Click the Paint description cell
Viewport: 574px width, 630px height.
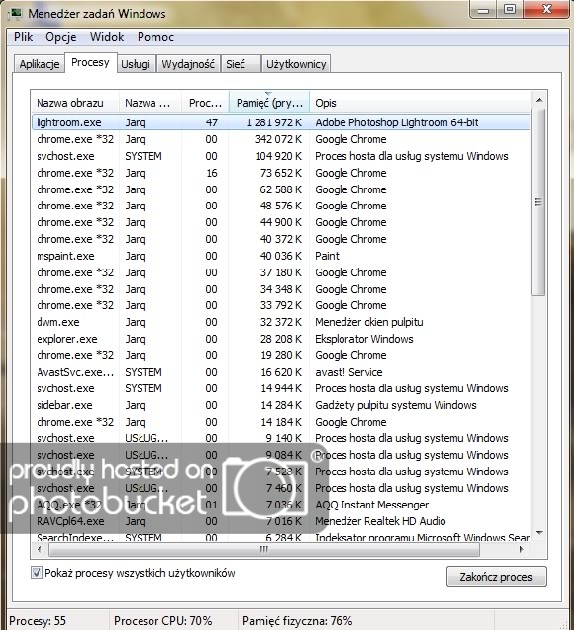(x=327, y=256)
